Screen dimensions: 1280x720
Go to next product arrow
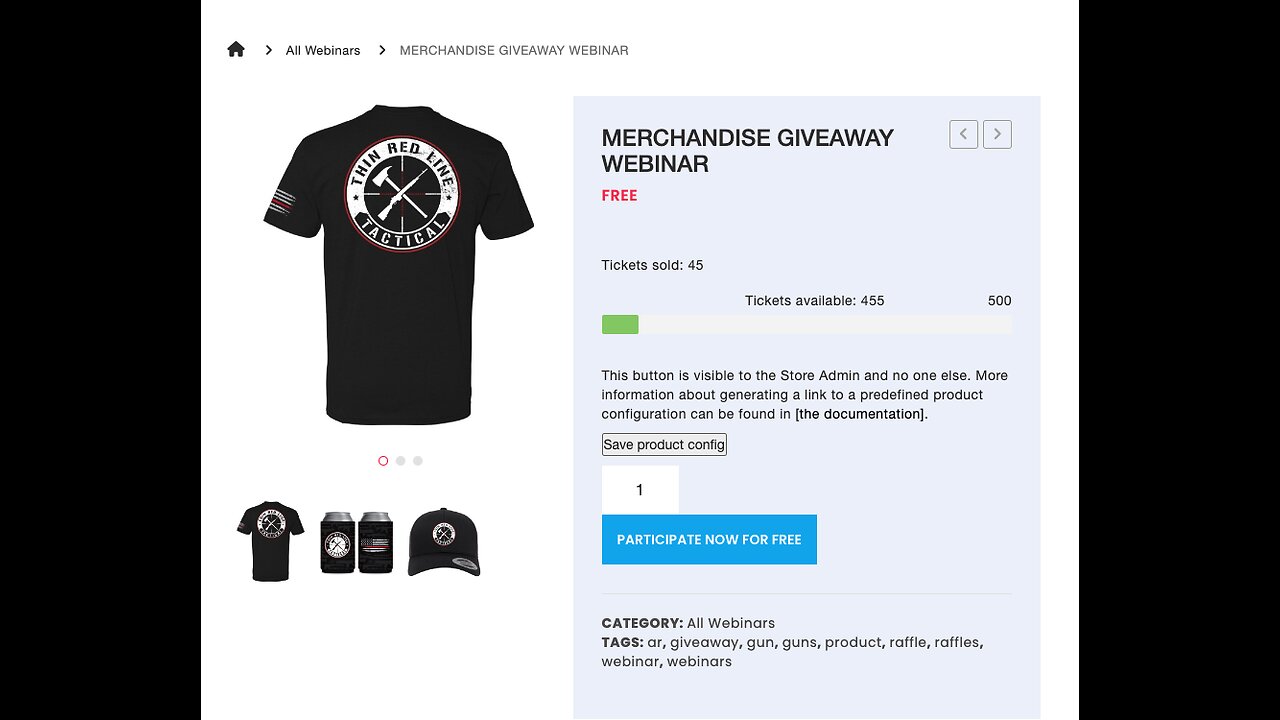[997, 134]
